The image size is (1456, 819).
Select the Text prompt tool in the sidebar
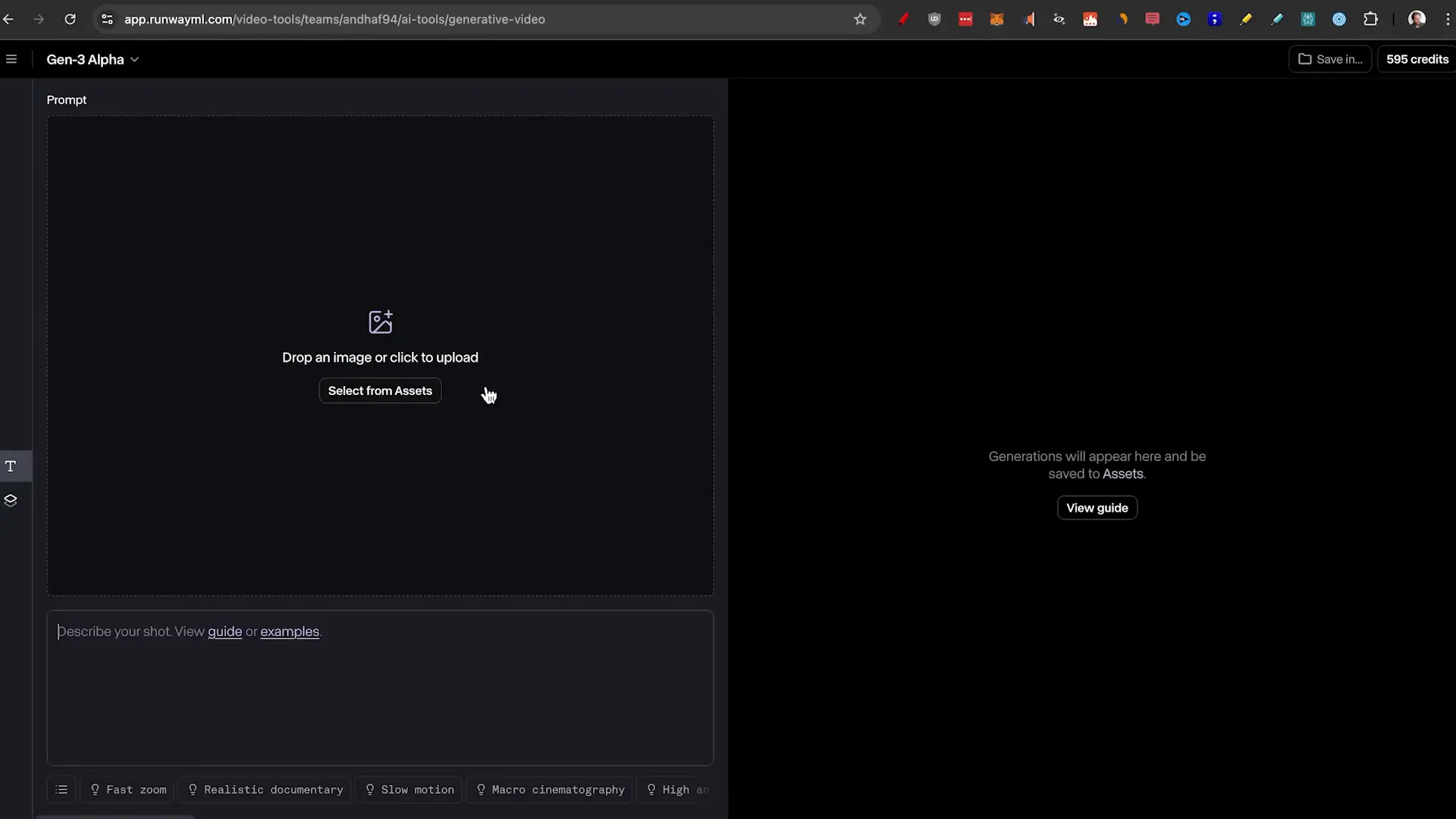coord(11,466)
